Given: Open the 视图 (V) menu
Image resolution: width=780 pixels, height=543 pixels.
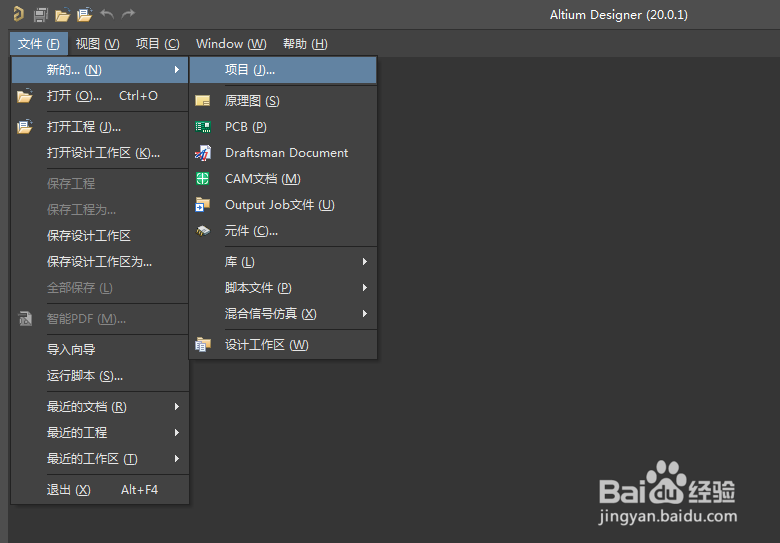Looking at the screenshot, I should coord(98,44).
